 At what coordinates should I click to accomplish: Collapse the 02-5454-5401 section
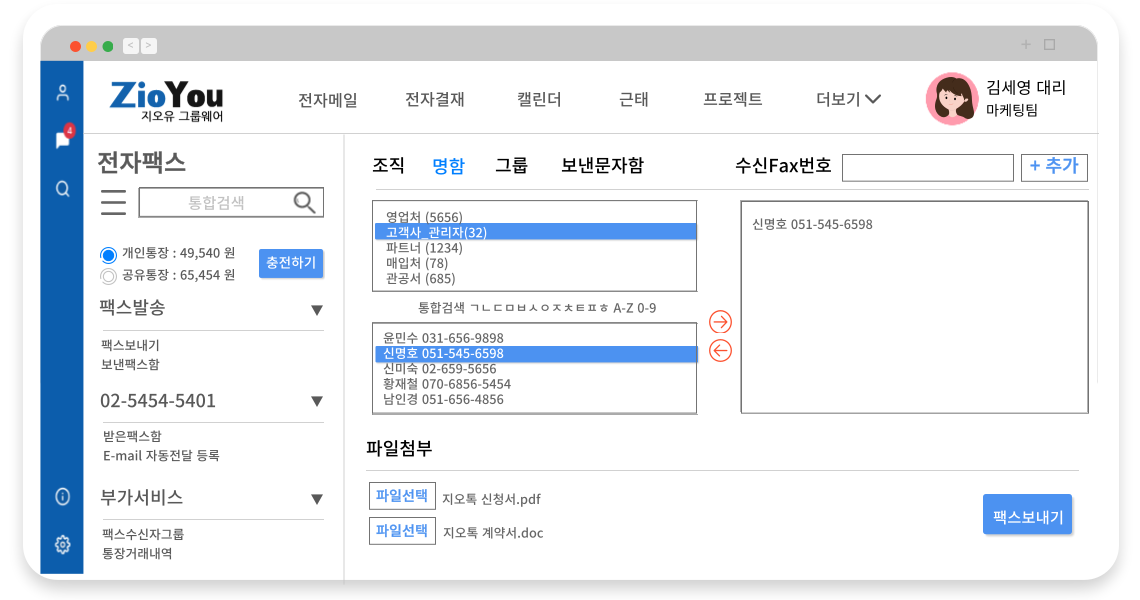tap(316, 402)
